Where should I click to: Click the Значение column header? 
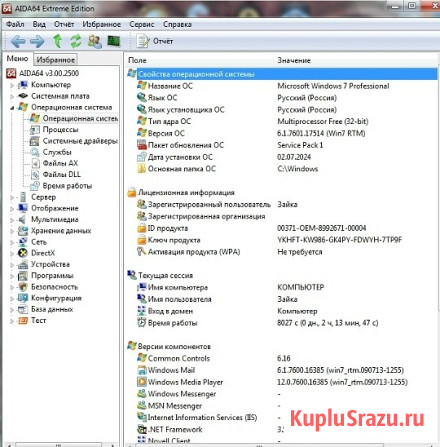(x=355, y=60)
